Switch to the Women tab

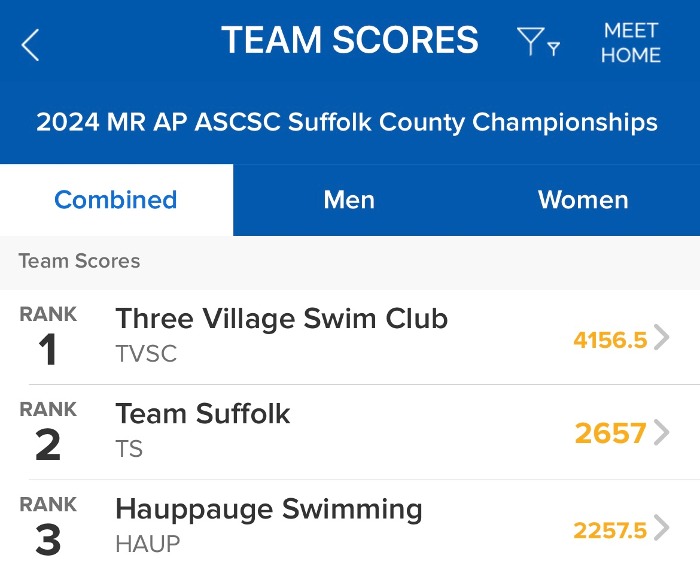(x=583, y=200)
